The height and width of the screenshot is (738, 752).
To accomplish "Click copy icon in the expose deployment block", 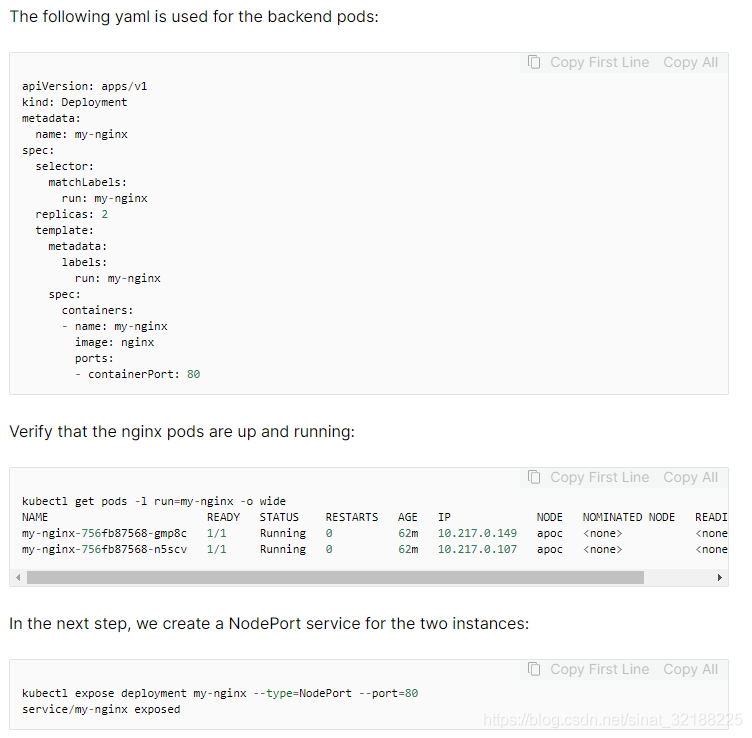I will point(535,669).
